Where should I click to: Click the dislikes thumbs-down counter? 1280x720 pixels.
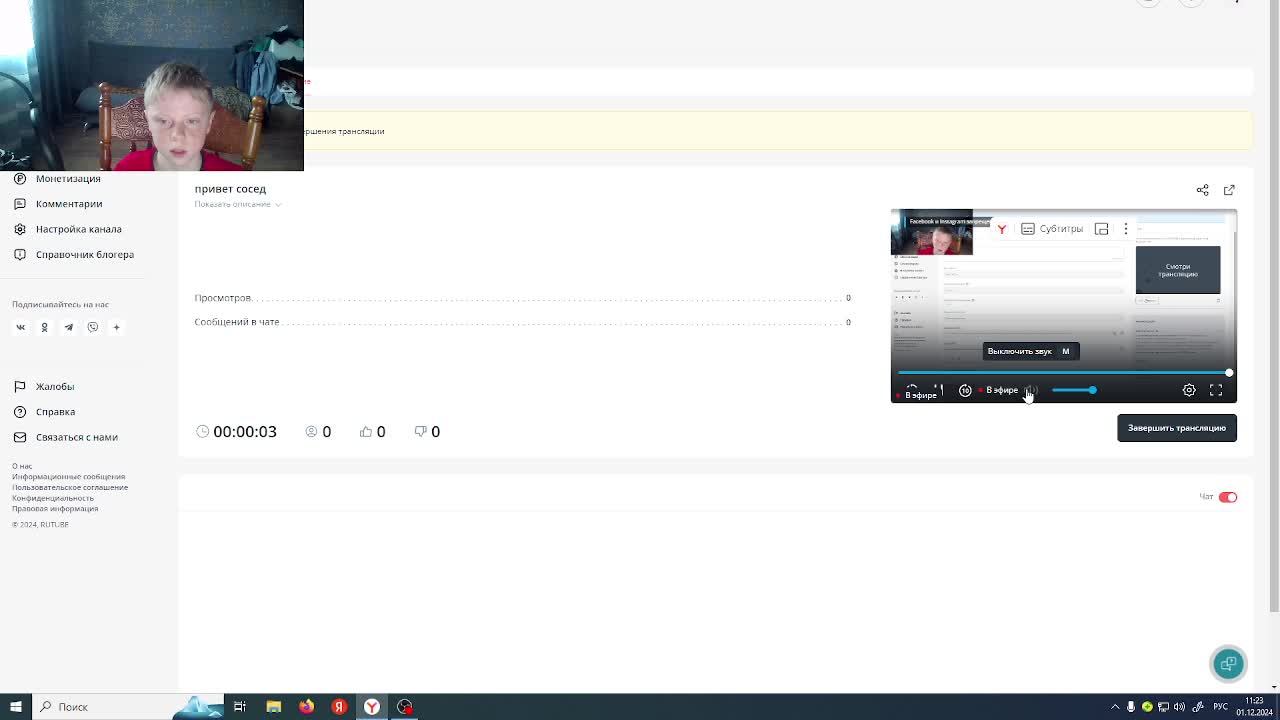pos(427,431)
